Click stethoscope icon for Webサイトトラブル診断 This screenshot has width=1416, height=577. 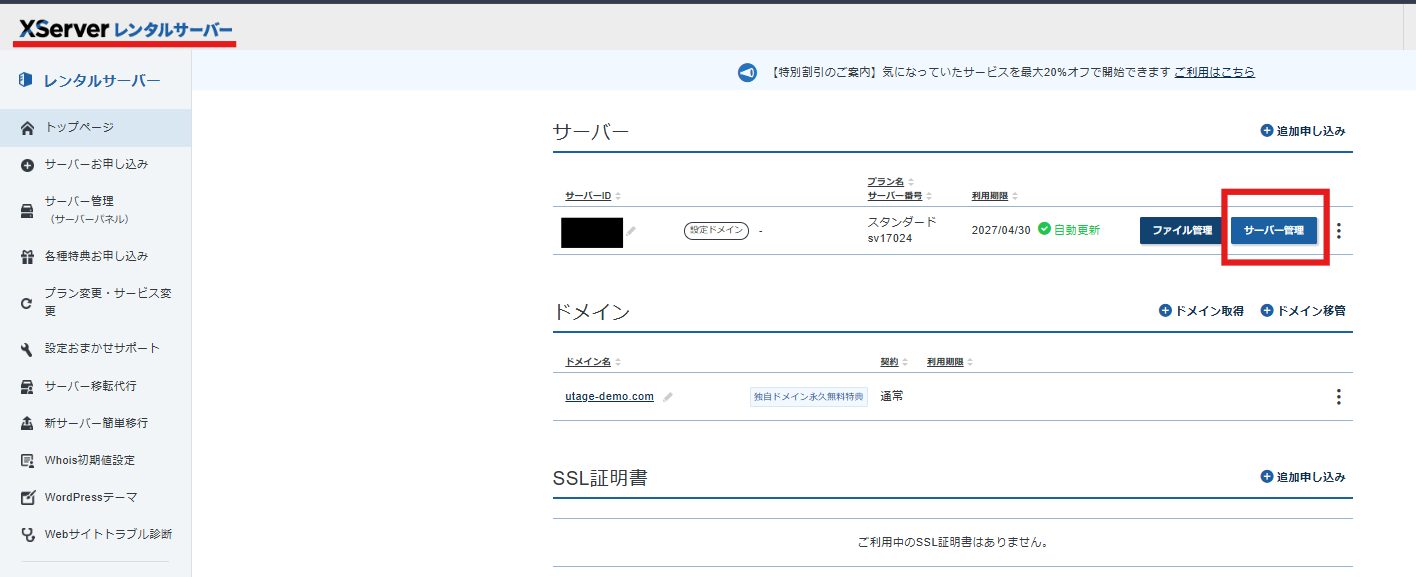(27, 535)
